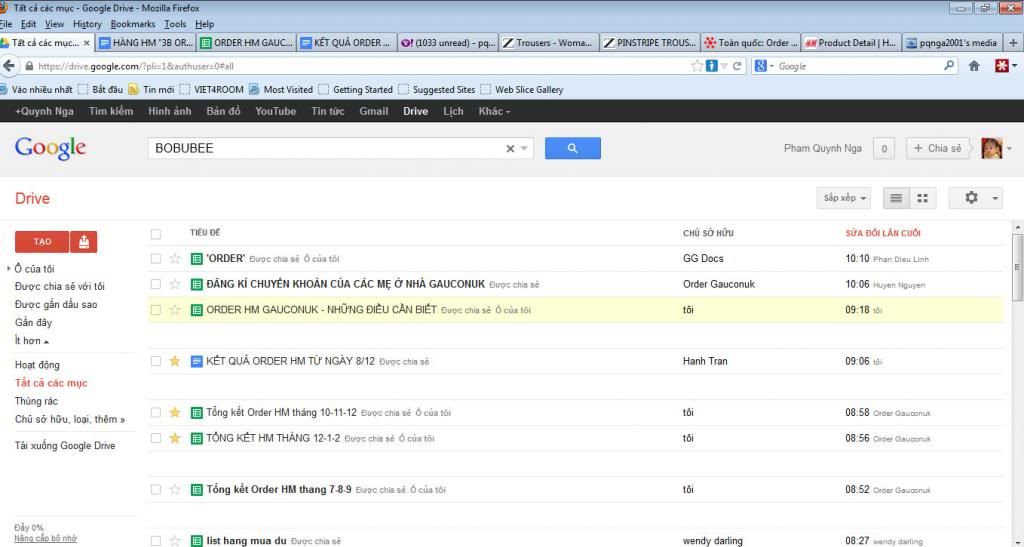Open the Sắp xếp sort dropdown
The image size is (1024, 547).
point(845,198)
